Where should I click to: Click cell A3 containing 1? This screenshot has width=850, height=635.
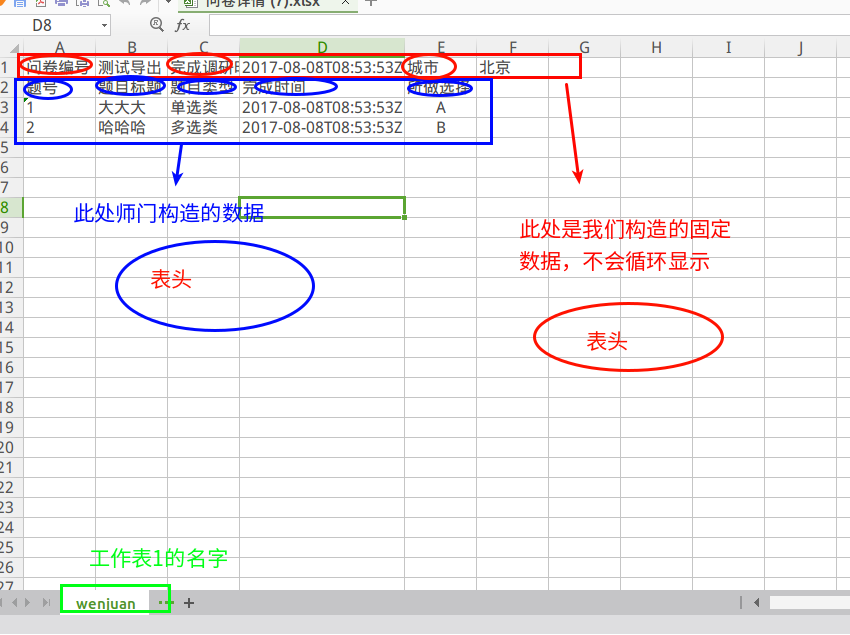[60, 107]
